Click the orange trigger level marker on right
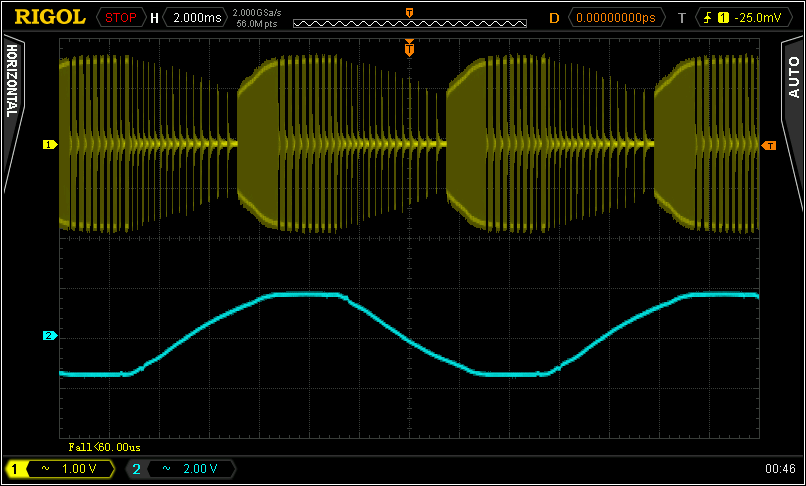 [x=768, y=146]
